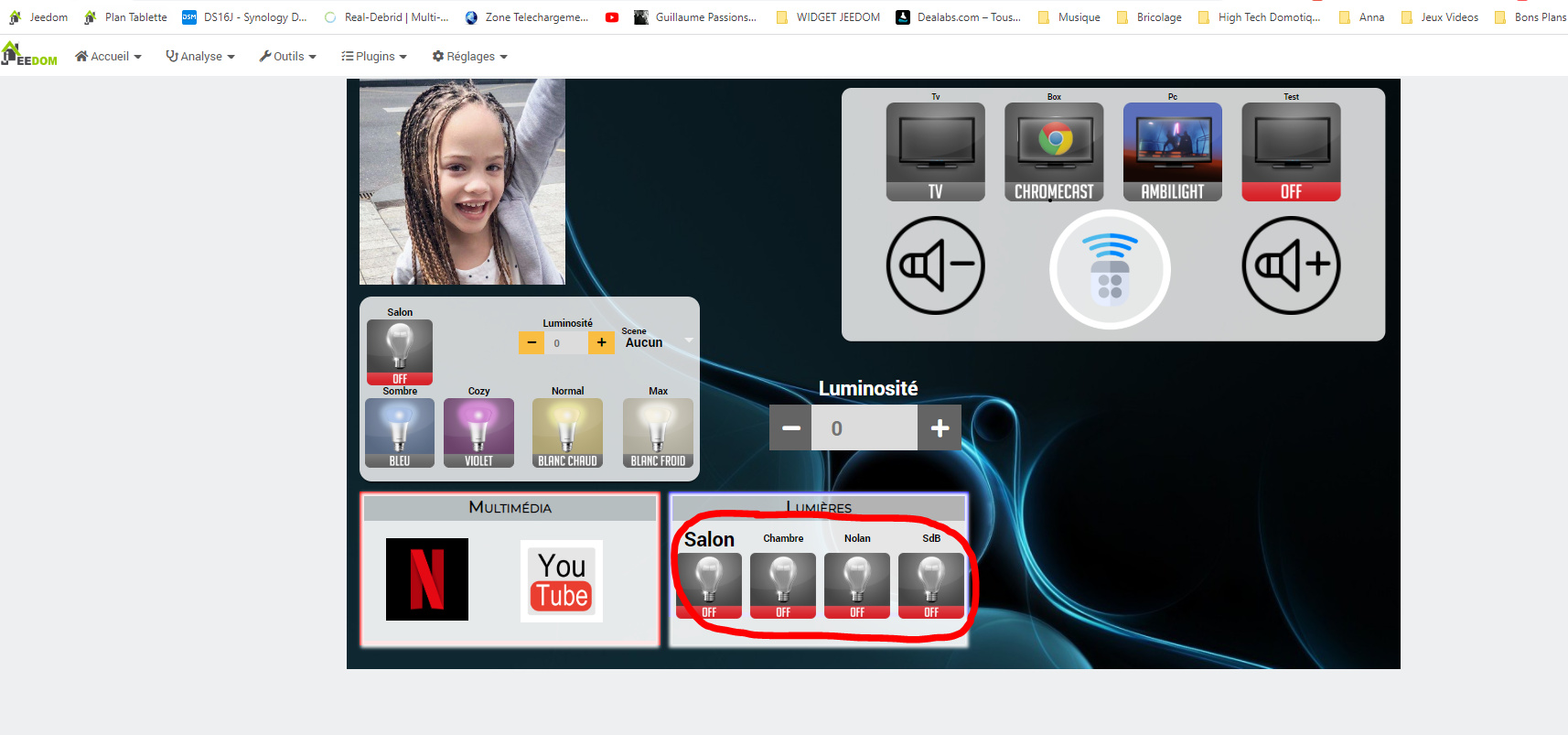The width and height of the screenshot is (1568, 735).
Task: Open the Scene Aucun dropdown
Action: tap(658, 342)
